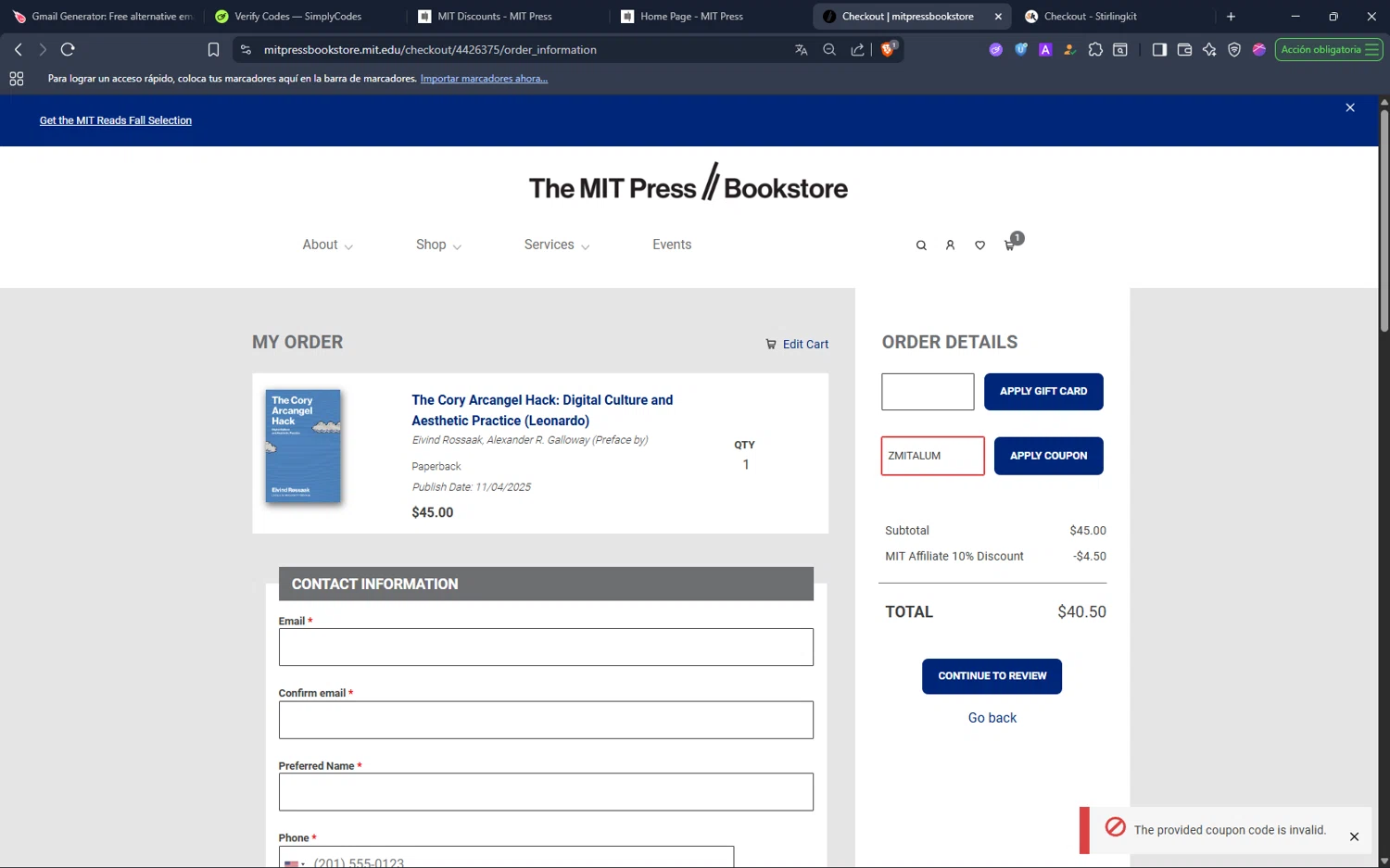Click The MIT Press Bookstore logo
The image size is (1390, 868).
tap(689, 184)
